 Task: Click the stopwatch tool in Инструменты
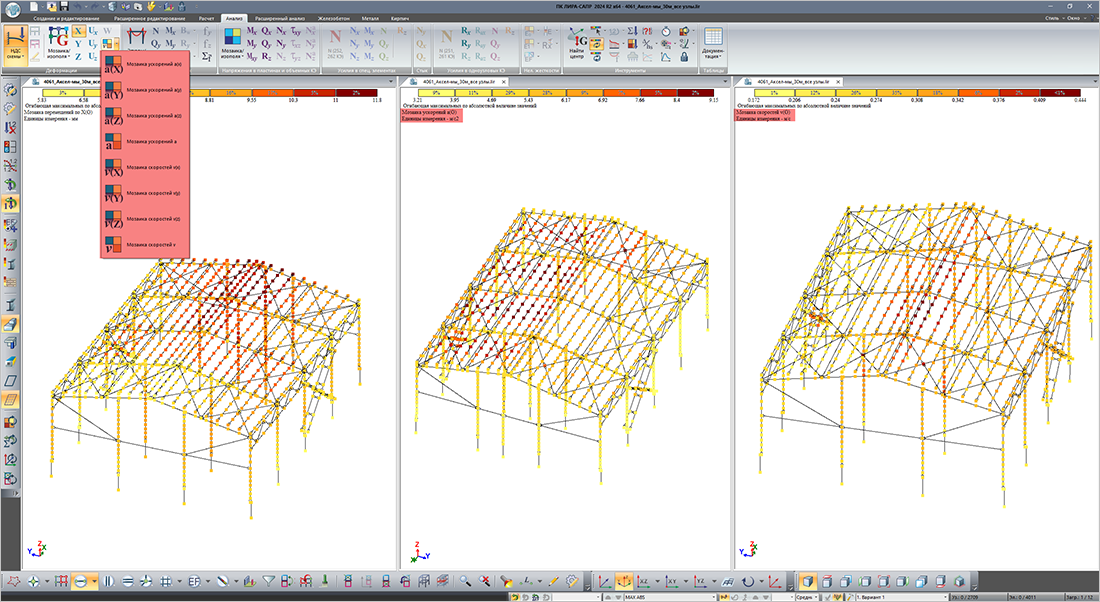tap(665, 32)
